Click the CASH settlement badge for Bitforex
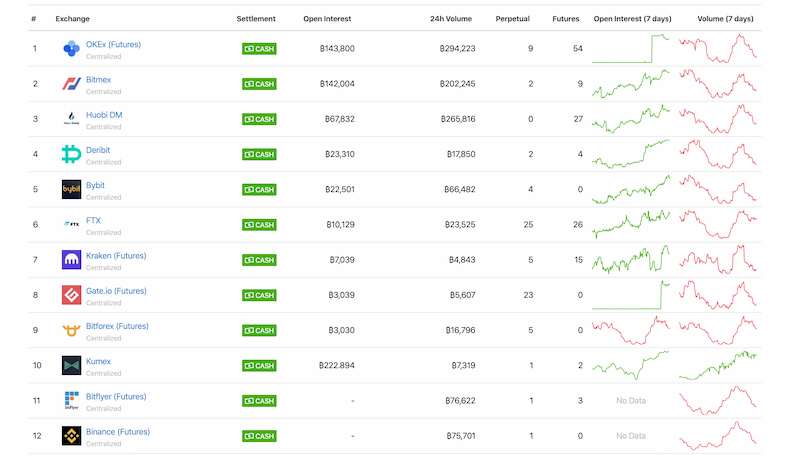The width and height of the screenshot is (800, 456). [x=259, y=331]
